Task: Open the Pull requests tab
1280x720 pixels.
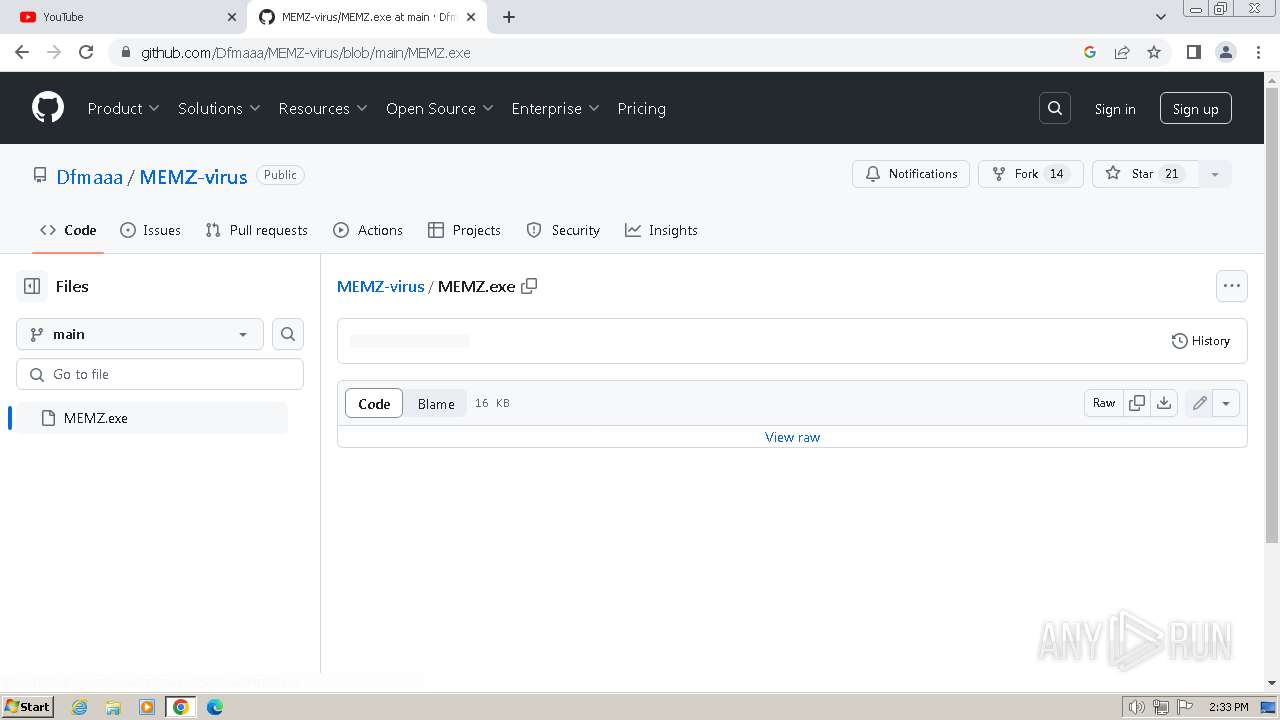Action: tap(256, 230)
